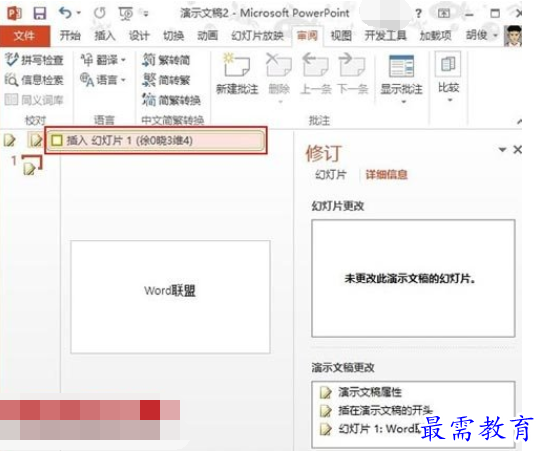Select slide 1 thumbnail in the slide pane
Screen dimensions: 542x460
coord(32,165)
